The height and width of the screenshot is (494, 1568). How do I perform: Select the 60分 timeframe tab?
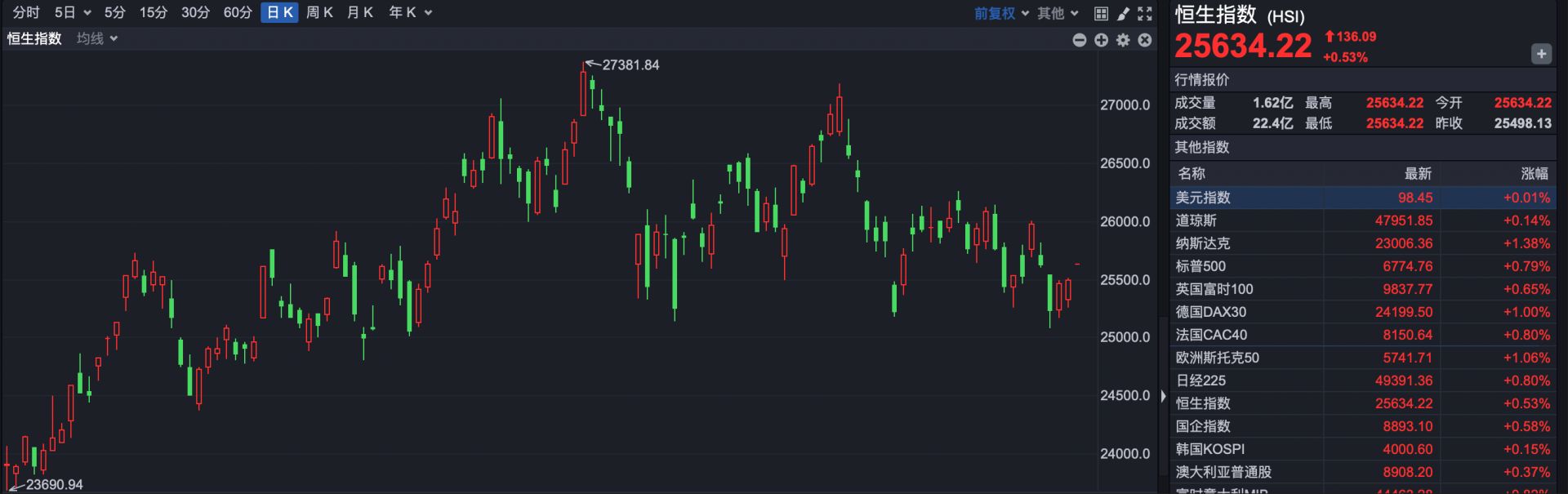coord(238,12)
